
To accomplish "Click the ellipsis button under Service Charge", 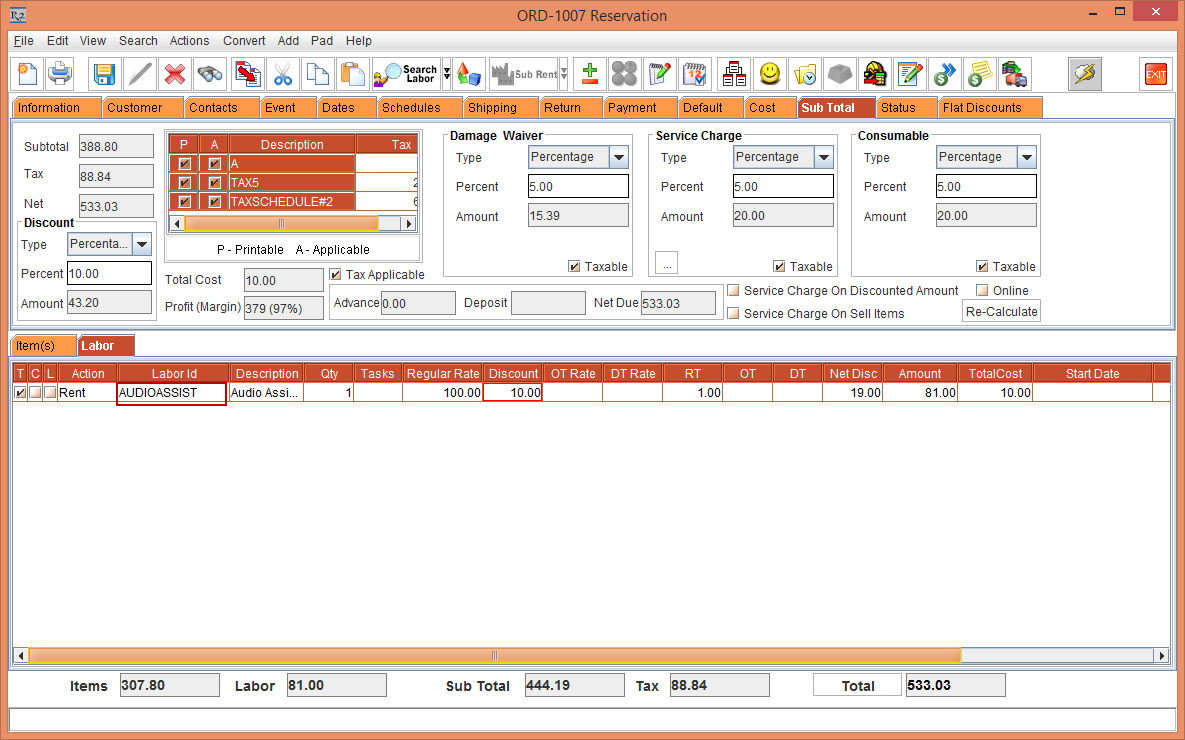I will pos(668,265).
